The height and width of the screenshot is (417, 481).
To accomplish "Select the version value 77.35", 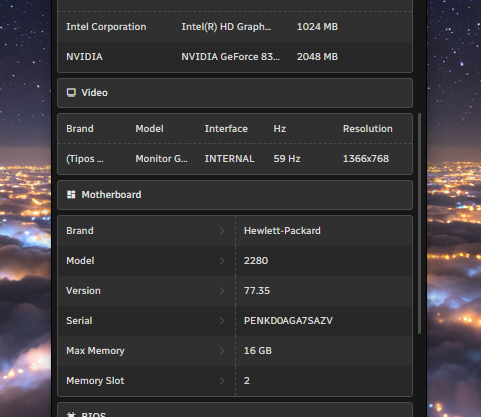I will tap(257, 291).
